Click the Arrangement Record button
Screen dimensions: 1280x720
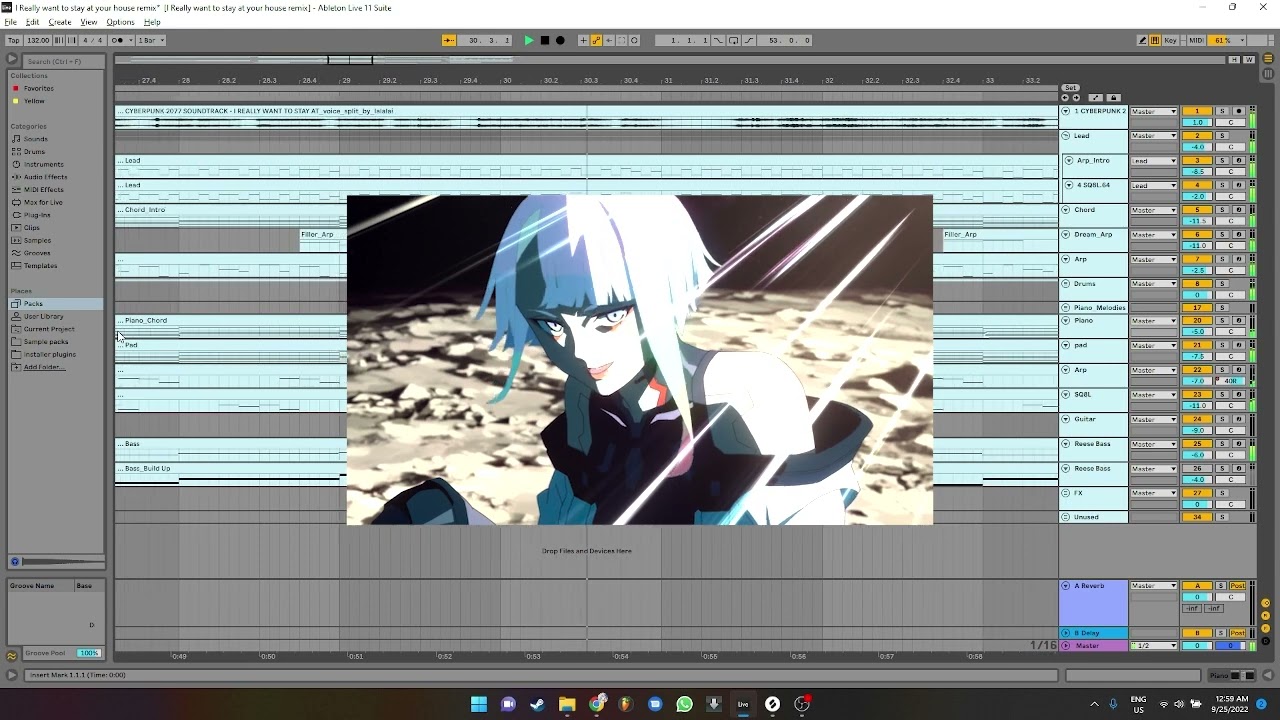pos(560,40)
